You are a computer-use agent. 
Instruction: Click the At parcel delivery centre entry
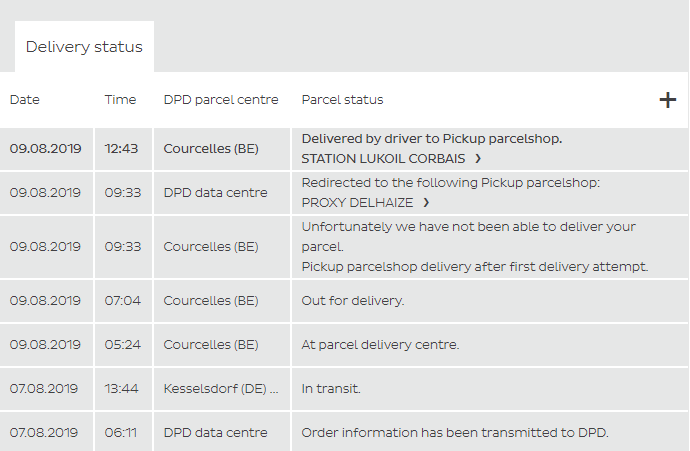coord(380,345)
